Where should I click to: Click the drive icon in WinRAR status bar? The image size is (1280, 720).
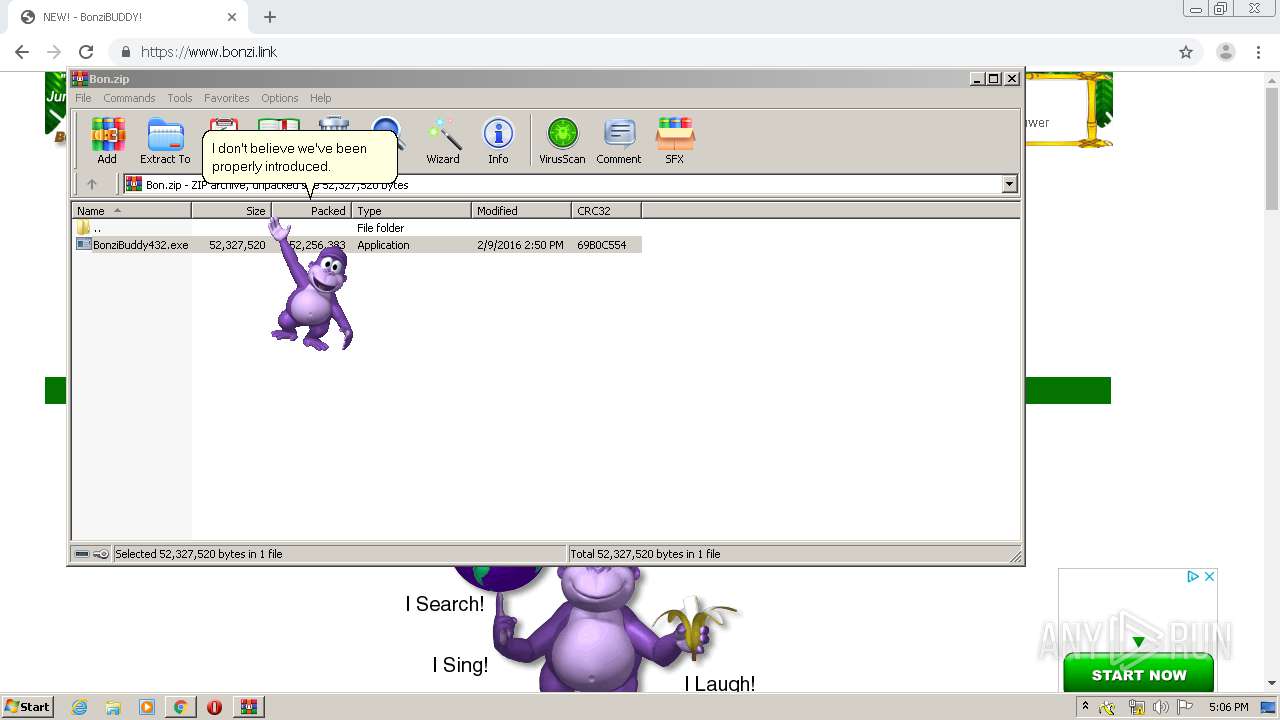click(82, 554)
